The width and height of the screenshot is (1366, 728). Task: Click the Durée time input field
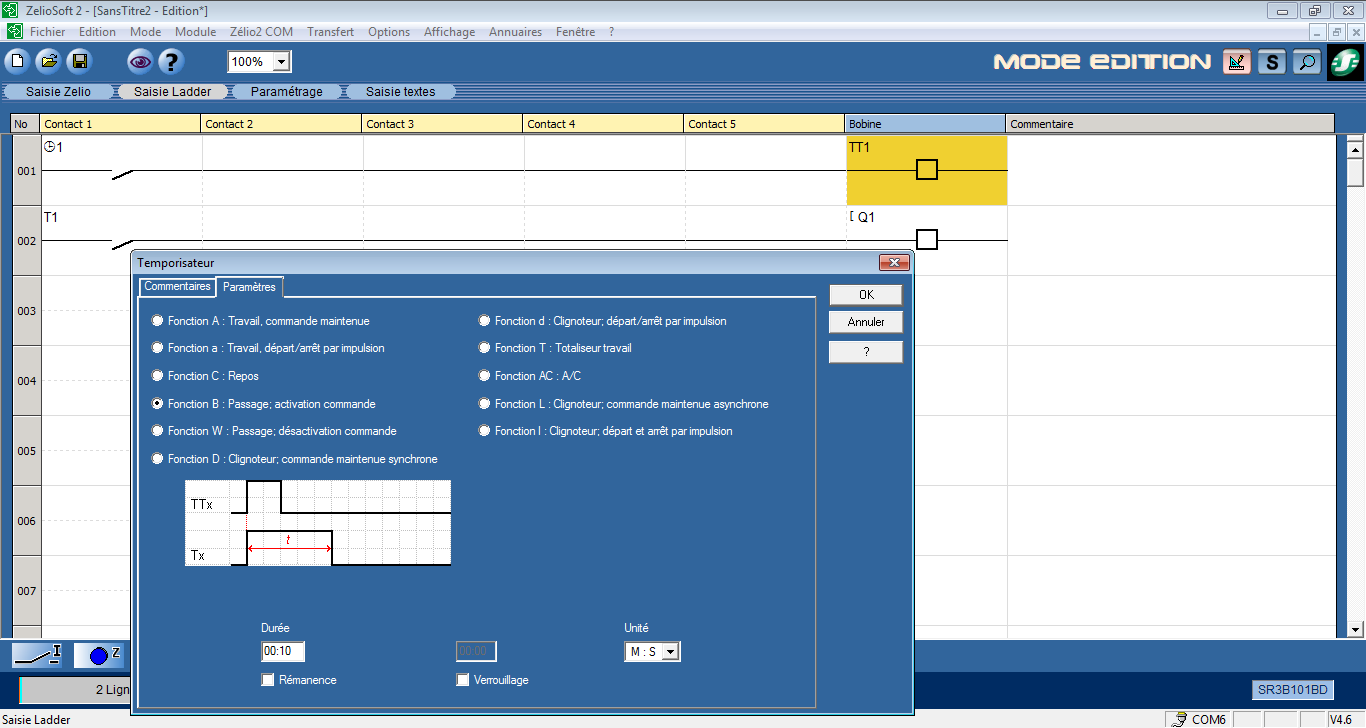(282, 652)
